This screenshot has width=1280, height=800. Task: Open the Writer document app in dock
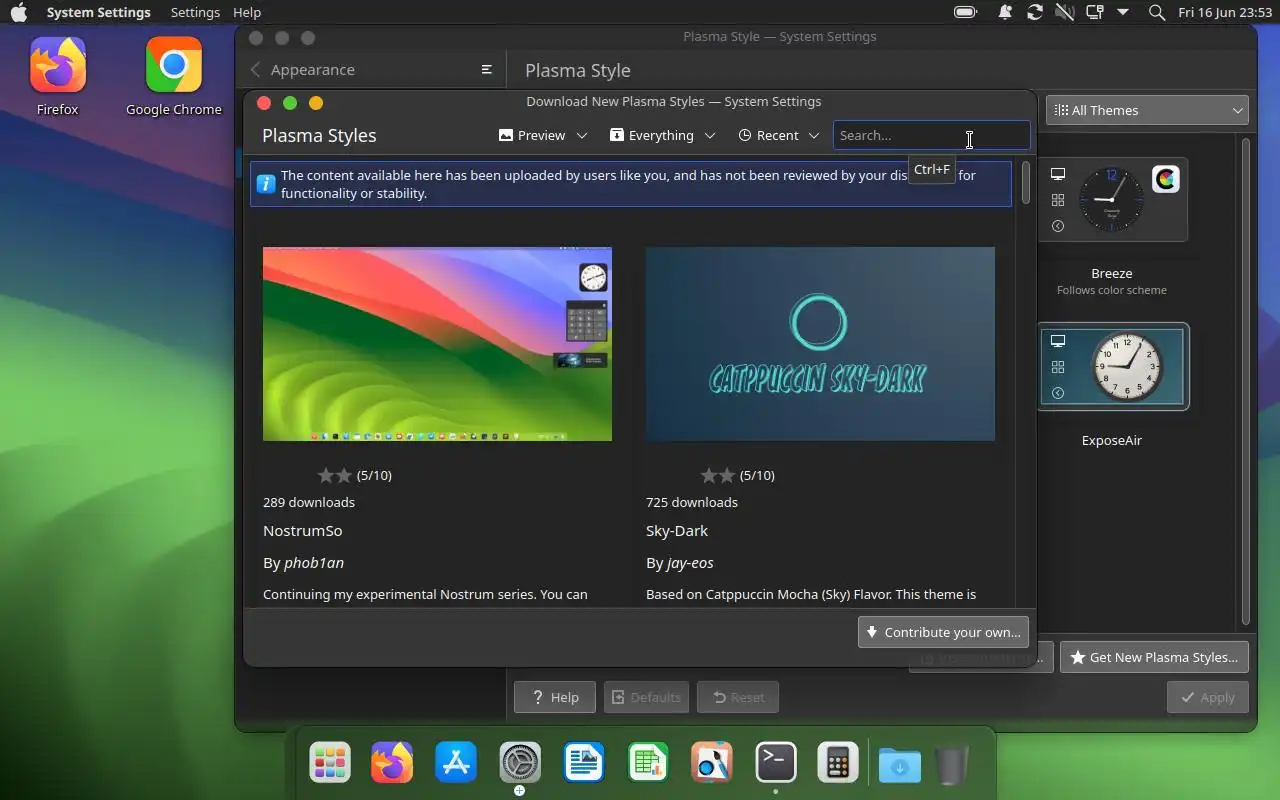[584, 764]
